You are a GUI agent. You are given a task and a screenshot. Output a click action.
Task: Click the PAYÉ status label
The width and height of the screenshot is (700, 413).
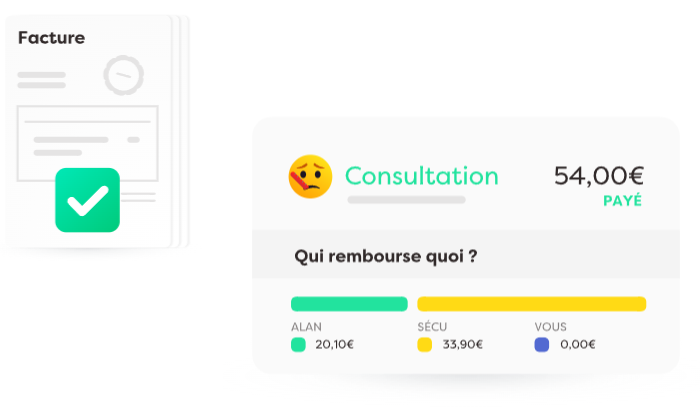pos(622,200)
